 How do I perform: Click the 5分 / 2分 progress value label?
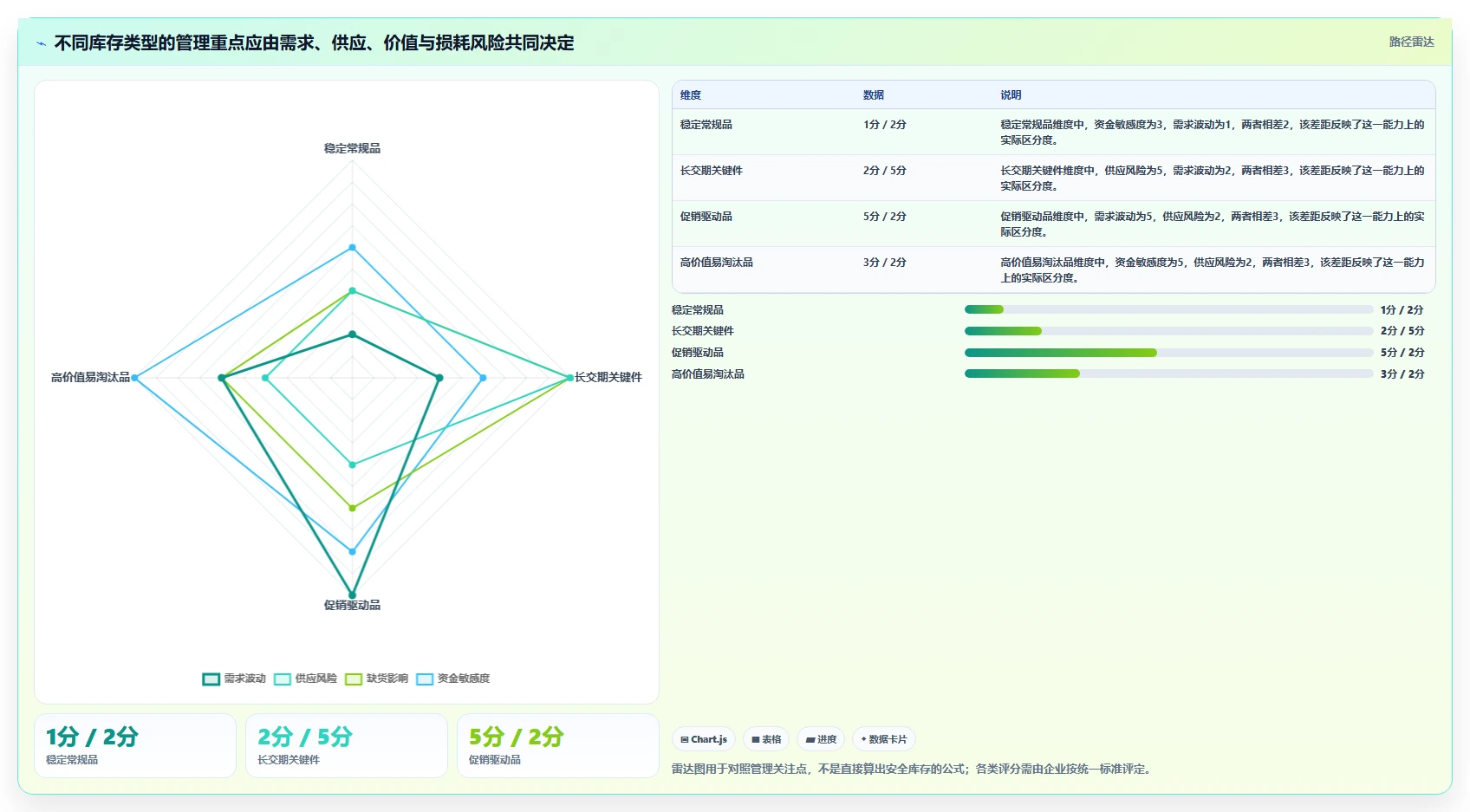[1402, 353]
